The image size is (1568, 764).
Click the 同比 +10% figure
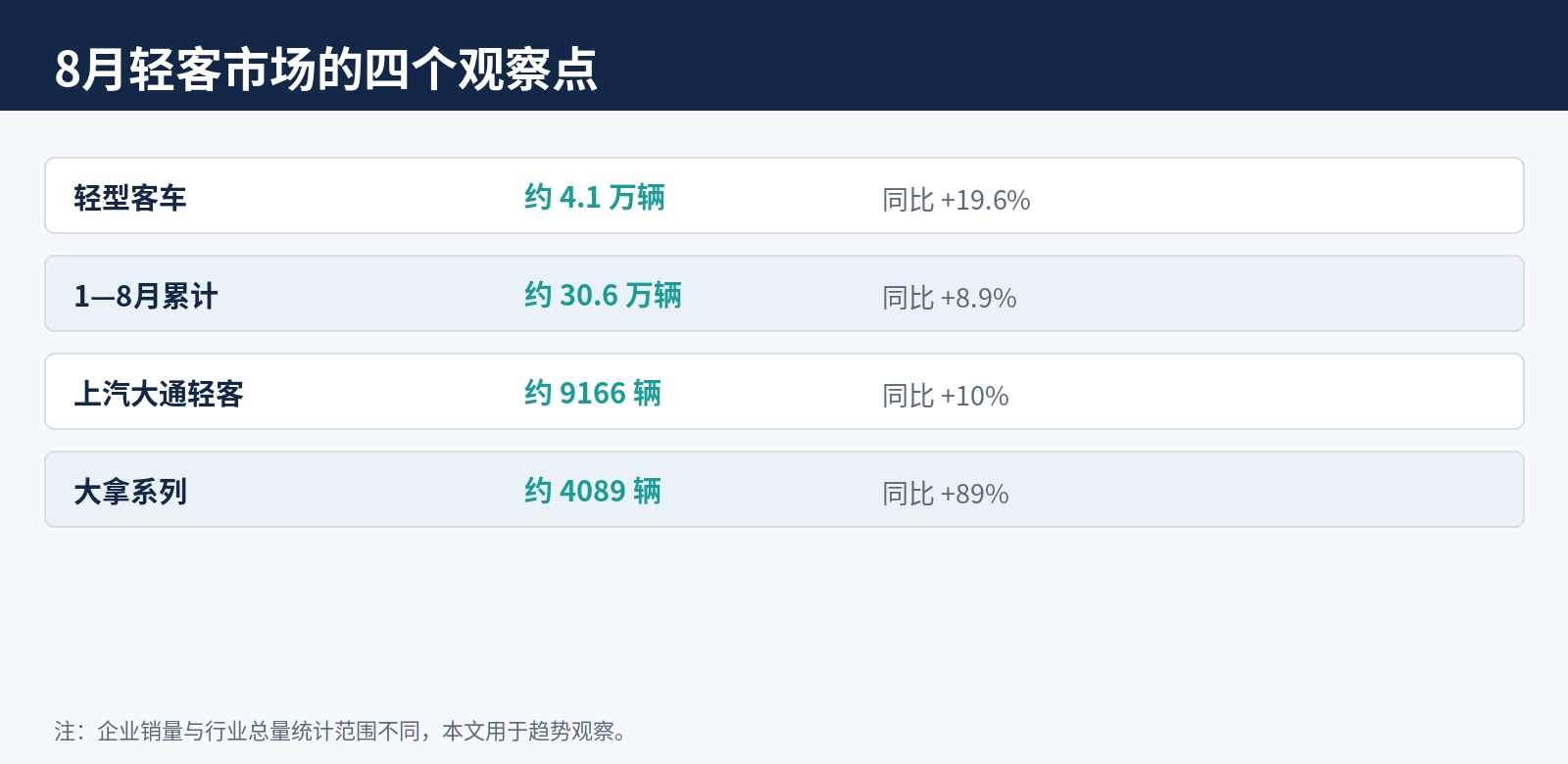(945, 396)
